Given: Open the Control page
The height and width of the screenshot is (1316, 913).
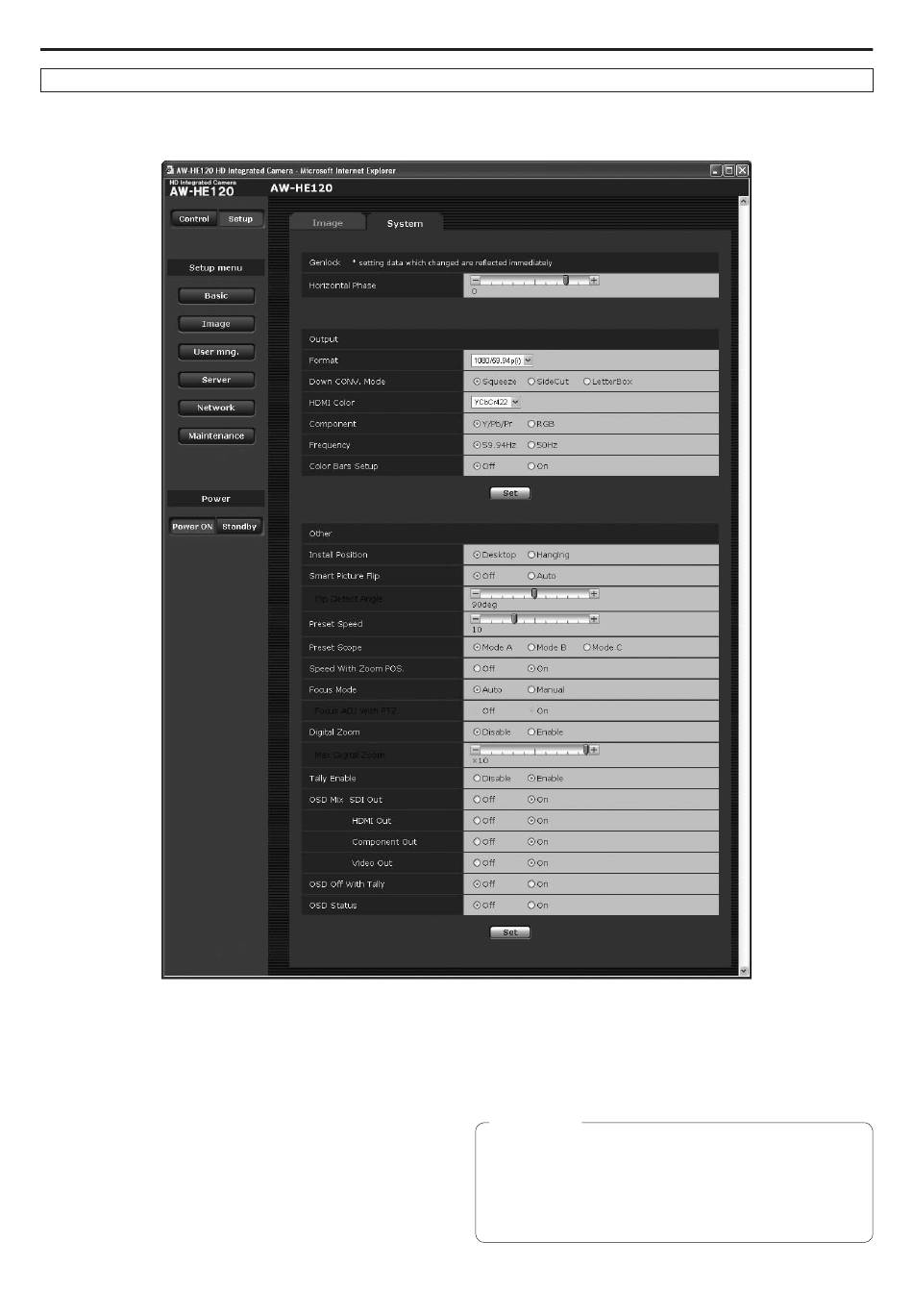Looking at the screenshot, I should coord(194,219).
